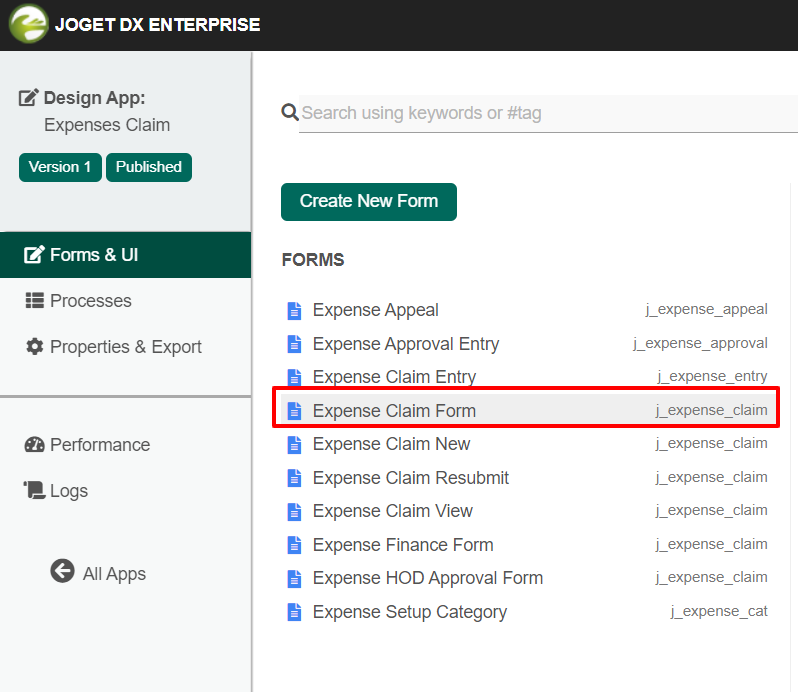Open the Expense HOD Approval Form

pyautogui.click(x=427, y=578)
